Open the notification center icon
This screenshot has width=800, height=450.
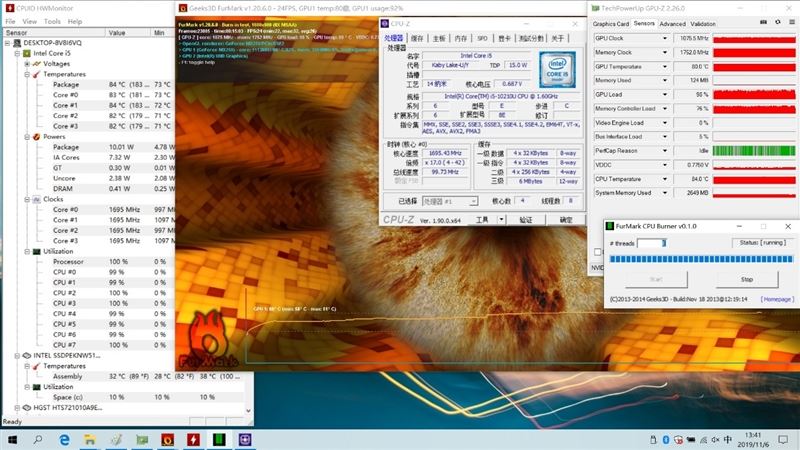tap(783, 439)
